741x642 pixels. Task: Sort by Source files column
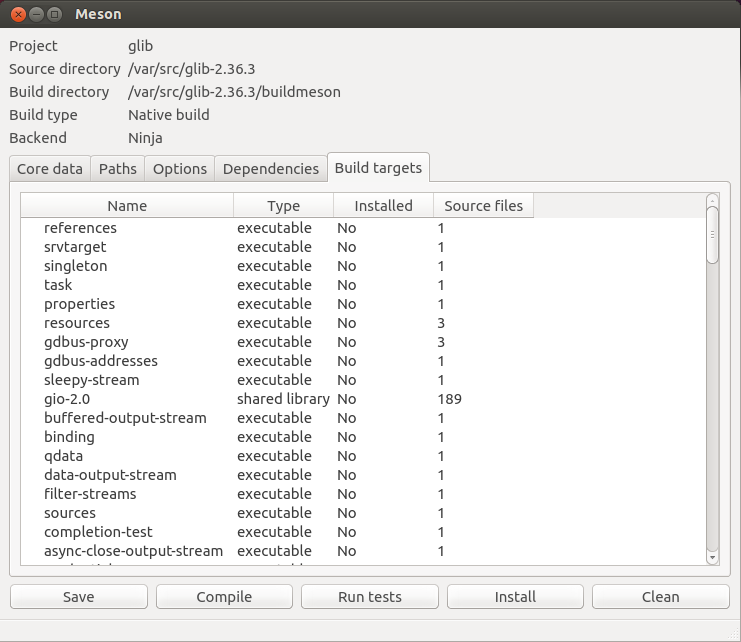(x=483, y=206)
